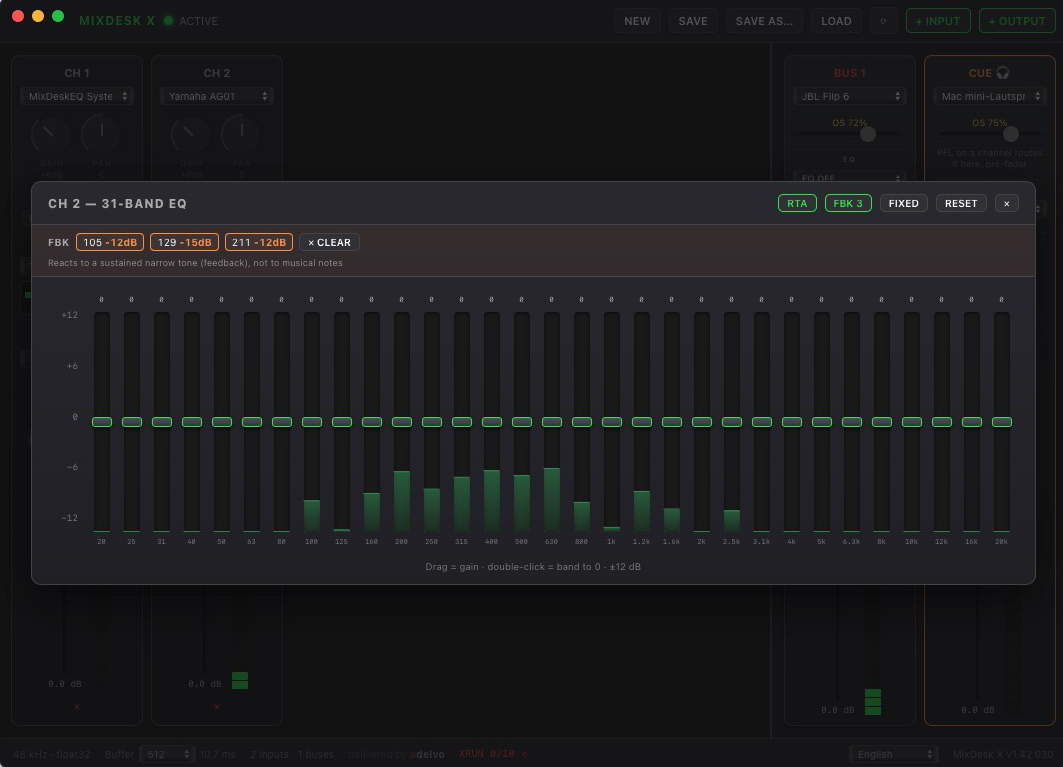
Task: Click the 630 Hz band slider handle
Action: 552,422
